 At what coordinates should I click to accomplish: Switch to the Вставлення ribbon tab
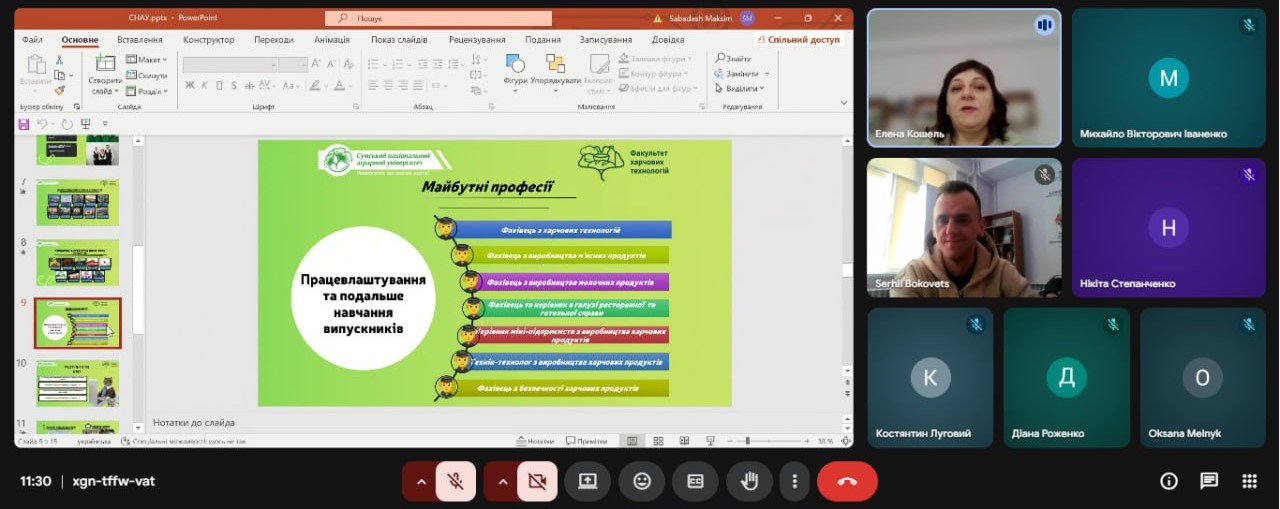click(x=140, y=40)
